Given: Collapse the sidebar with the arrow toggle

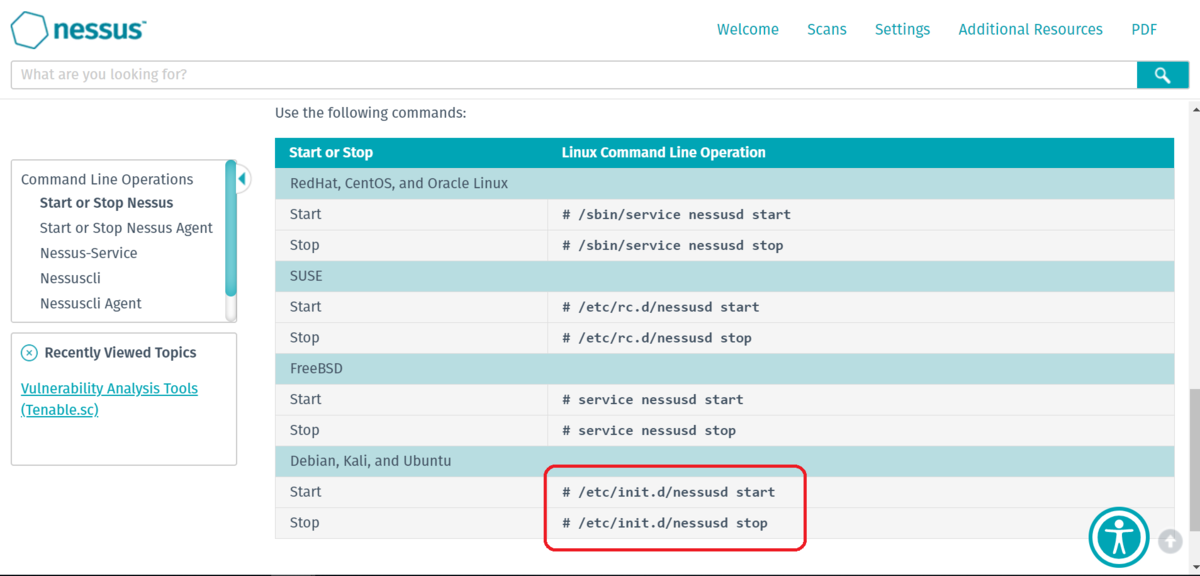Looking at the screenshot, I should pos(242,180).
